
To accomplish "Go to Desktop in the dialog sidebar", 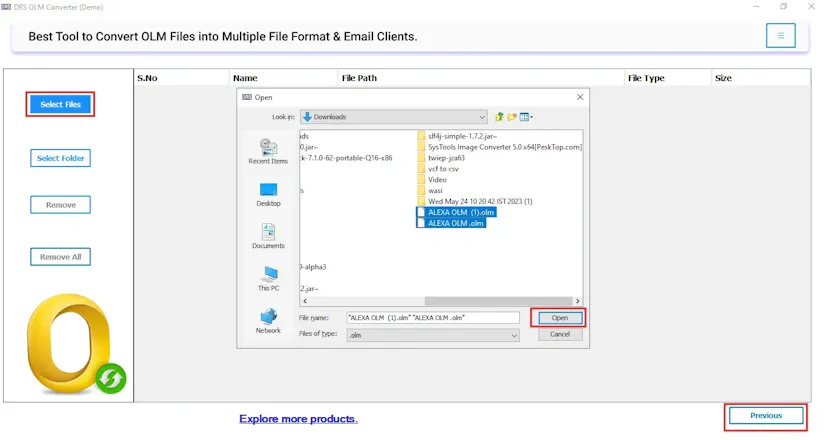I will click(x=268, y=194).
